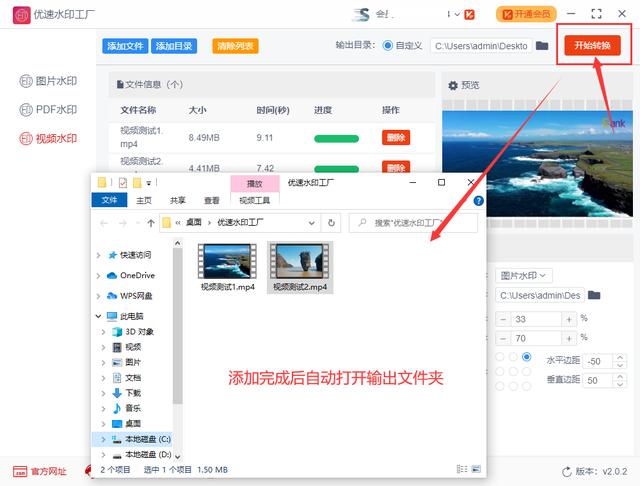Screen dimensions: 640x486
Task: Open the 图片水印 watermark type dropdown
Action: [x=524, y=276]
